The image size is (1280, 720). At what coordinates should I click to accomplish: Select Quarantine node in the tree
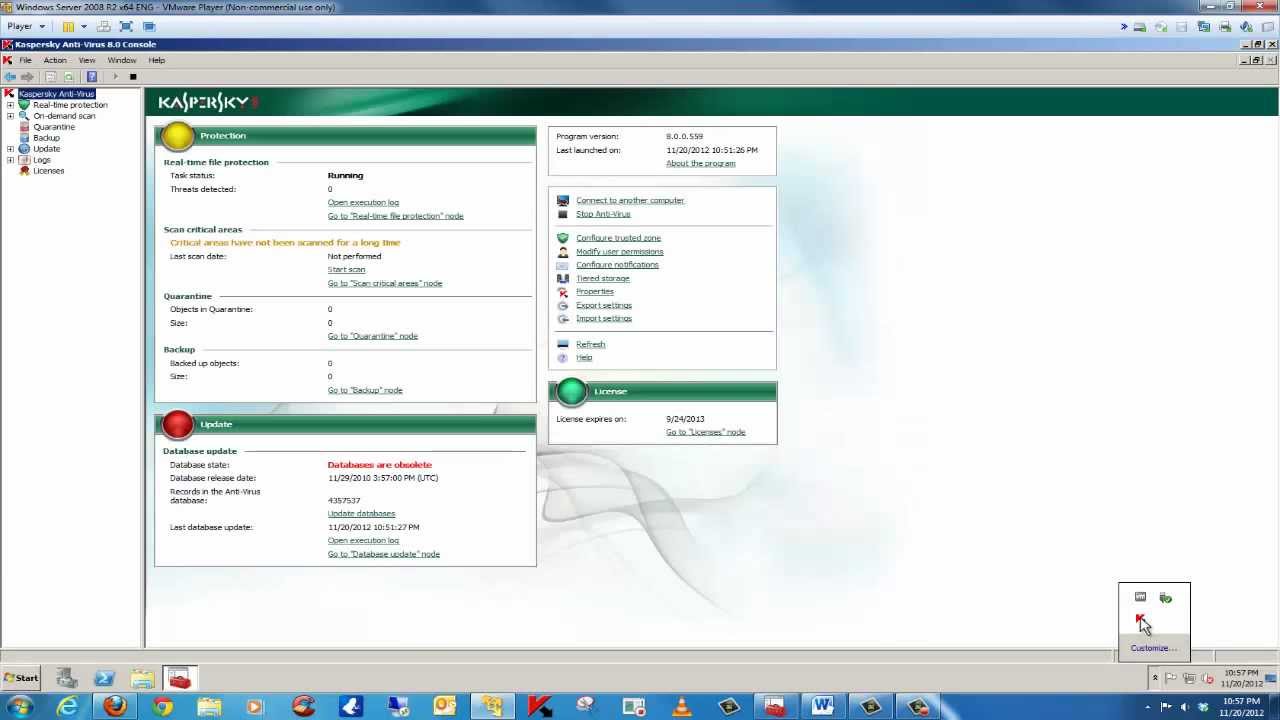[54, 127]
